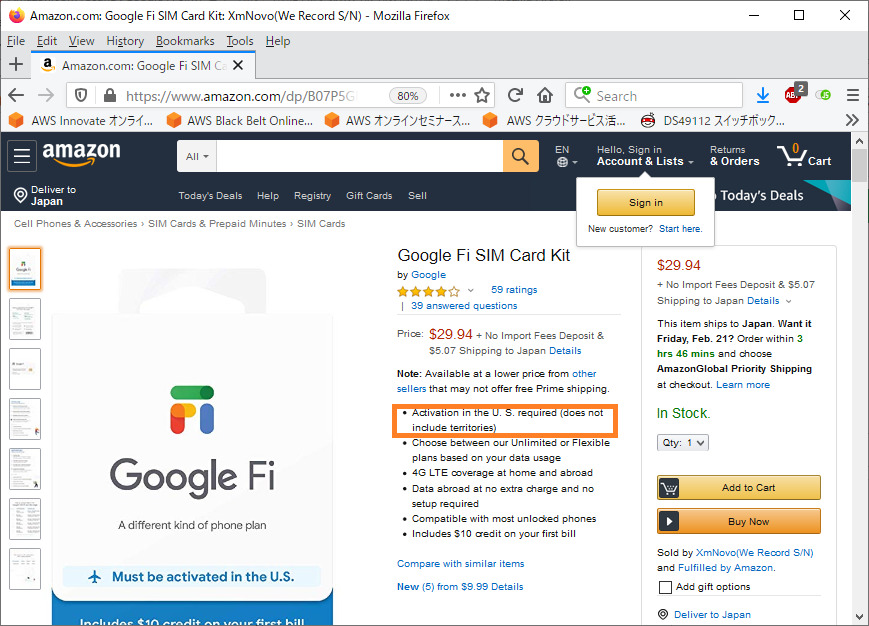Expand the star ratings breakdown arrow
Image resolution: width=869 pixels, height=626 pixels.
click(471, 290)
